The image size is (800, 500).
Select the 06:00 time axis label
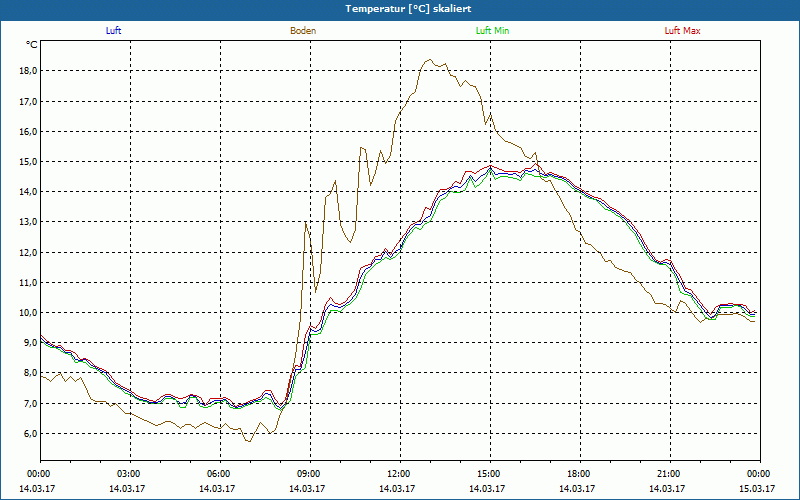click(219, 474)
